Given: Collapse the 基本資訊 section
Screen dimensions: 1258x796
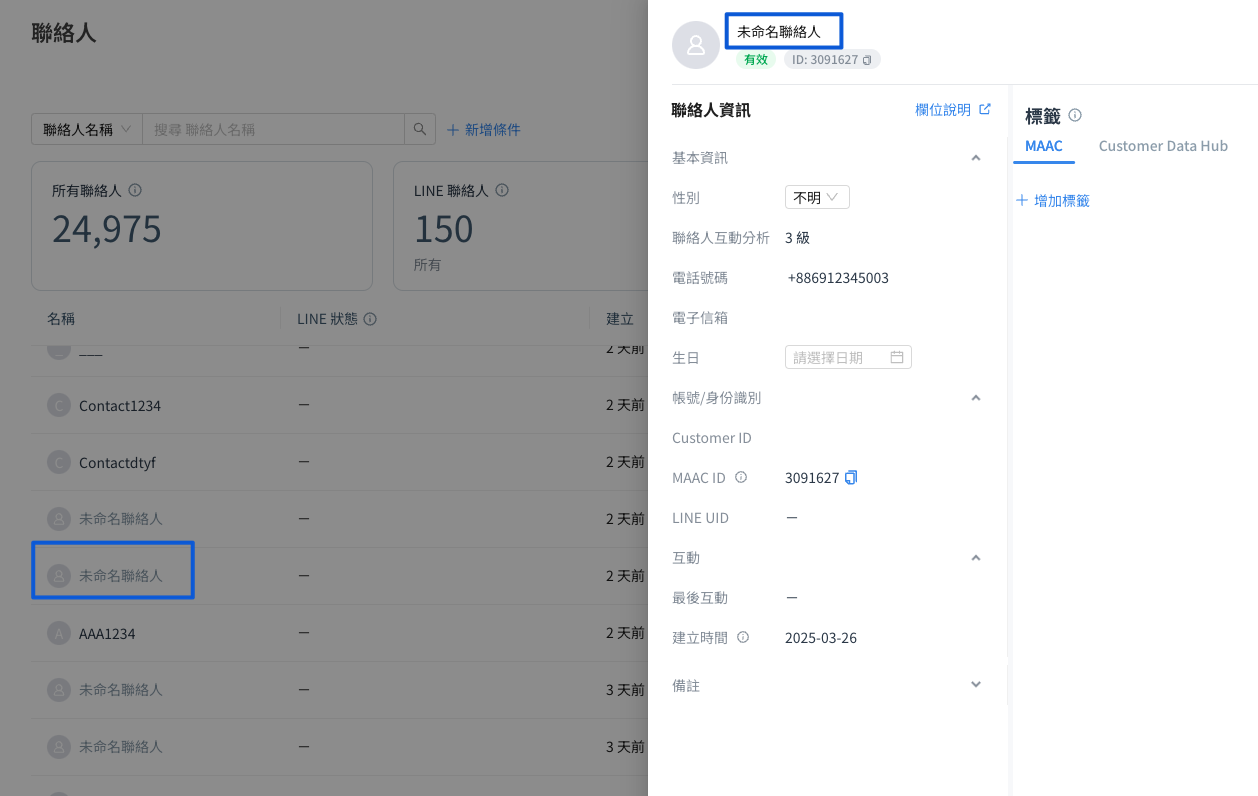Looking at the screenshot, I should [976, 158].
